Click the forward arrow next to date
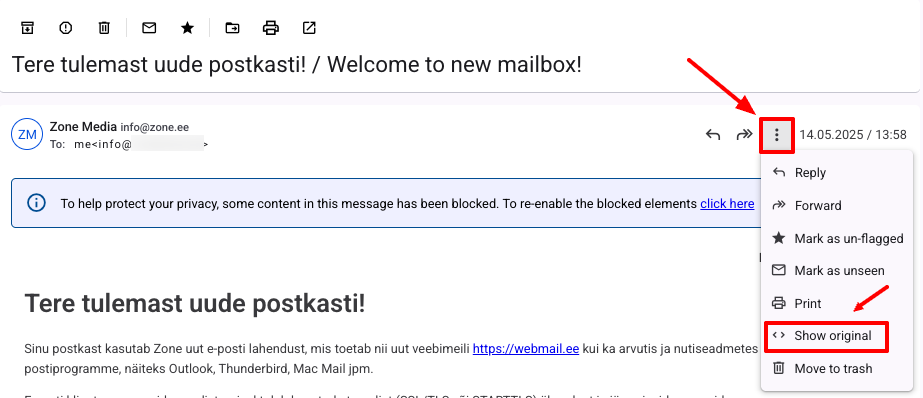Viewport: 923px width, 398px height. [745, 135]
